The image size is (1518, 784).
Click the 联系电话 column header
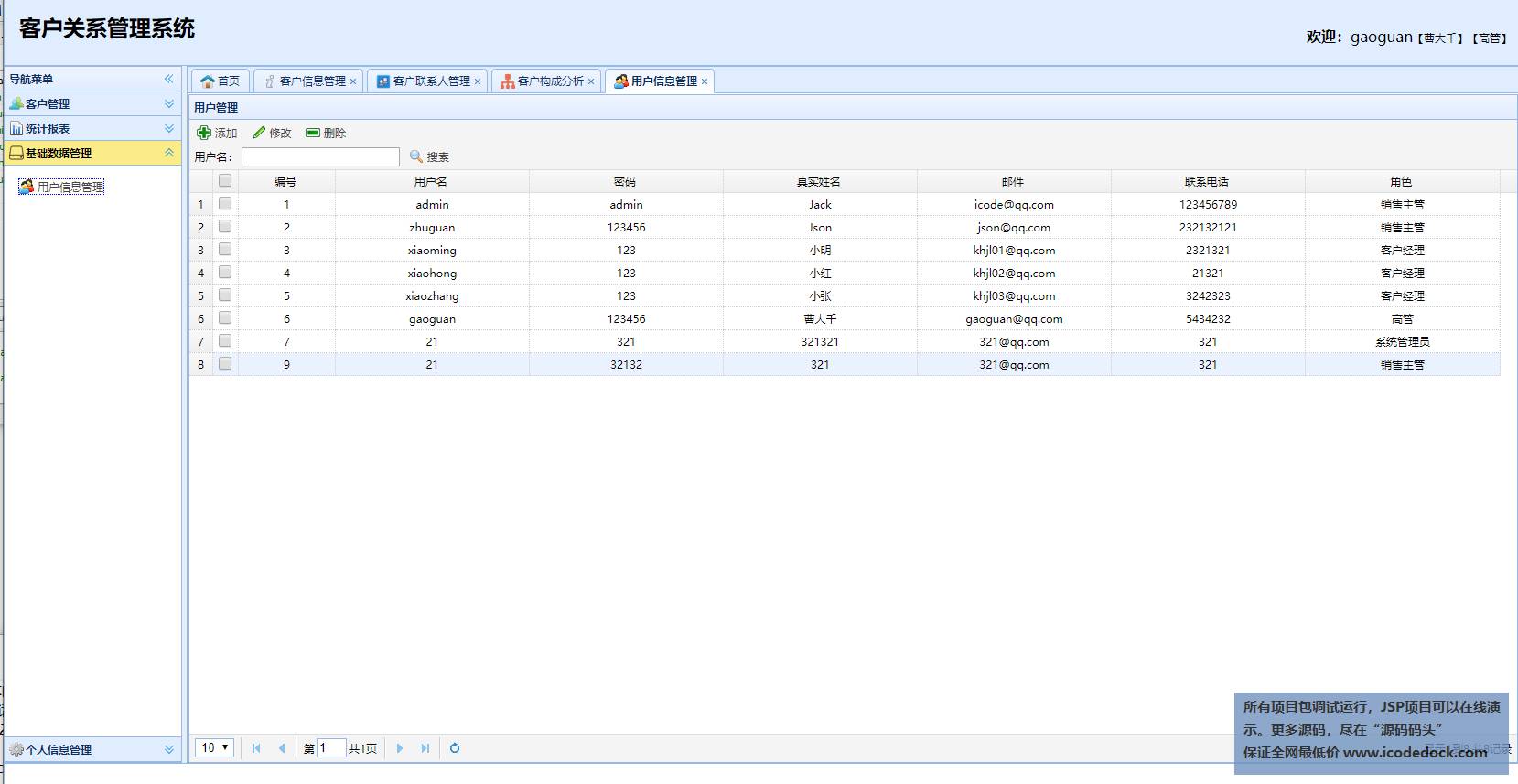click(x=1208, y=181)
